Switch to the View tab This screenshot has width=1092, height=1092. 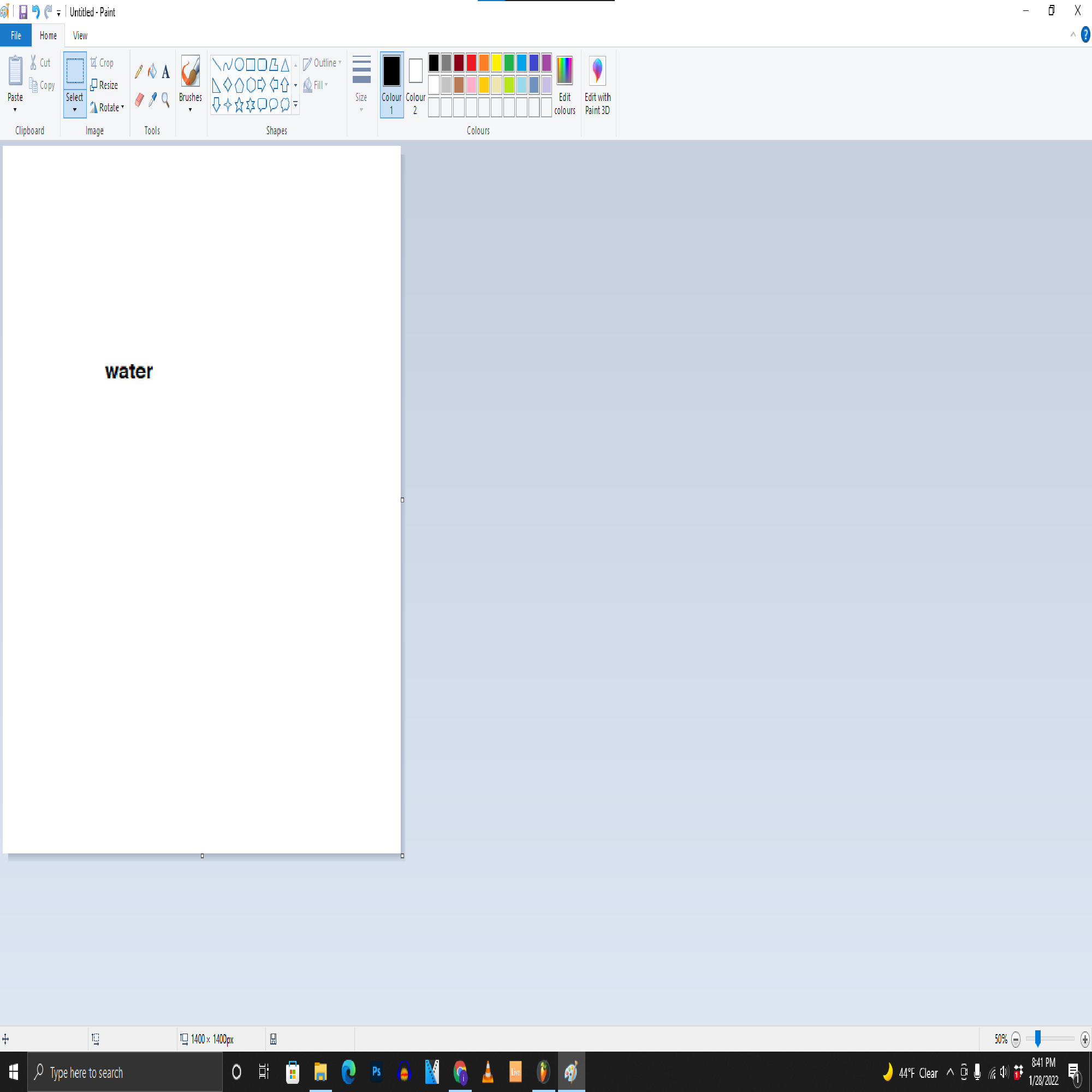coord(80,35)
